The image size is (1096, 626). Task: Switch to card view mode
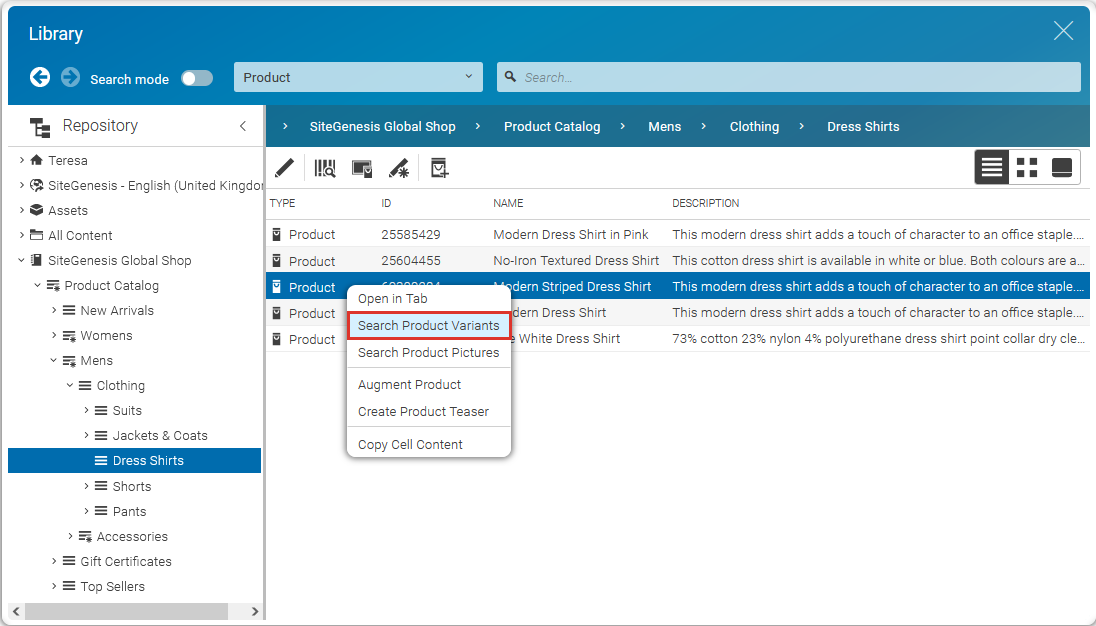[x=1061, y=167]
